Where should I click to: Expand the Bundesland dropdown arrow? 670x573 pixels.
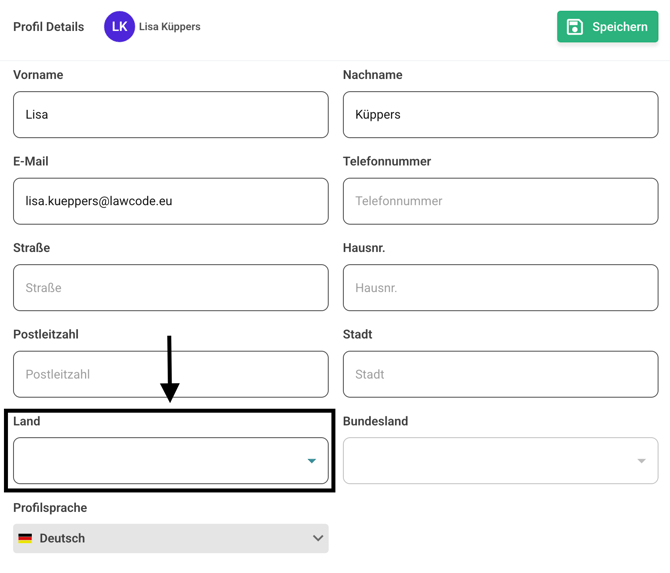pyautogui.click(x=641, y=461)
